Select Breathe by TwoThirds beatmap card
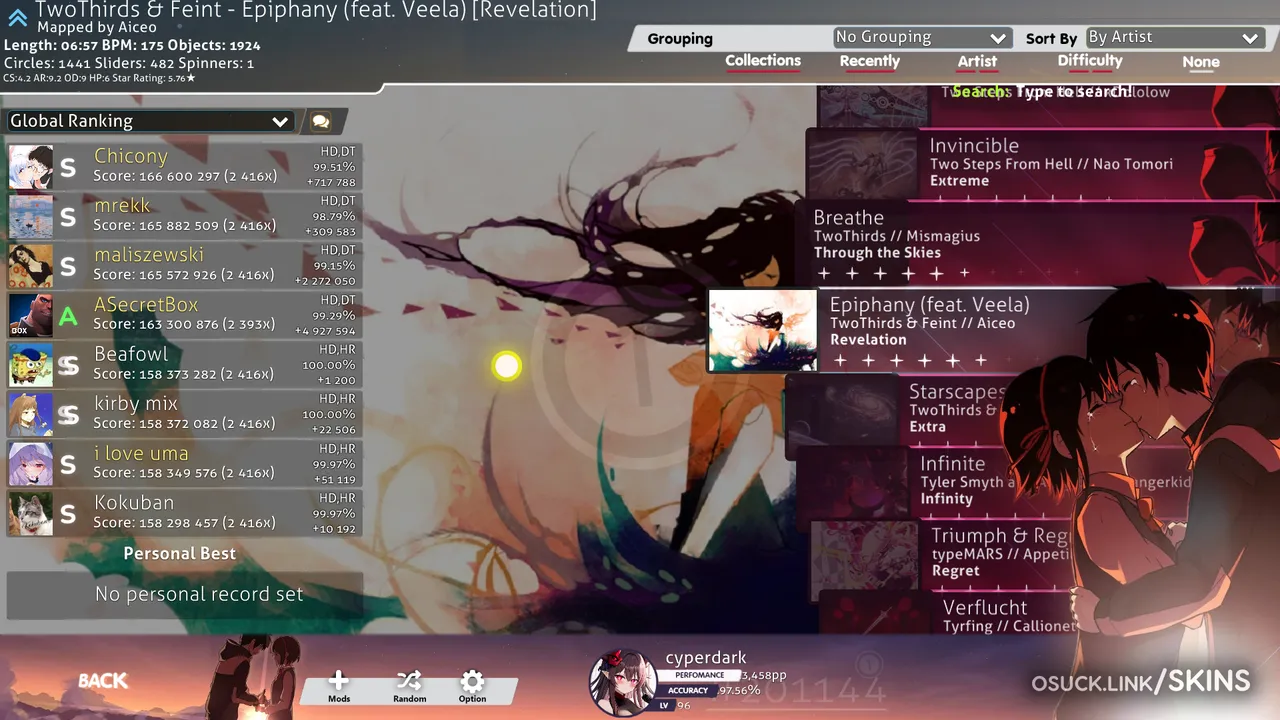This screenshot has height=720, width=1280. pos(1037,243)
